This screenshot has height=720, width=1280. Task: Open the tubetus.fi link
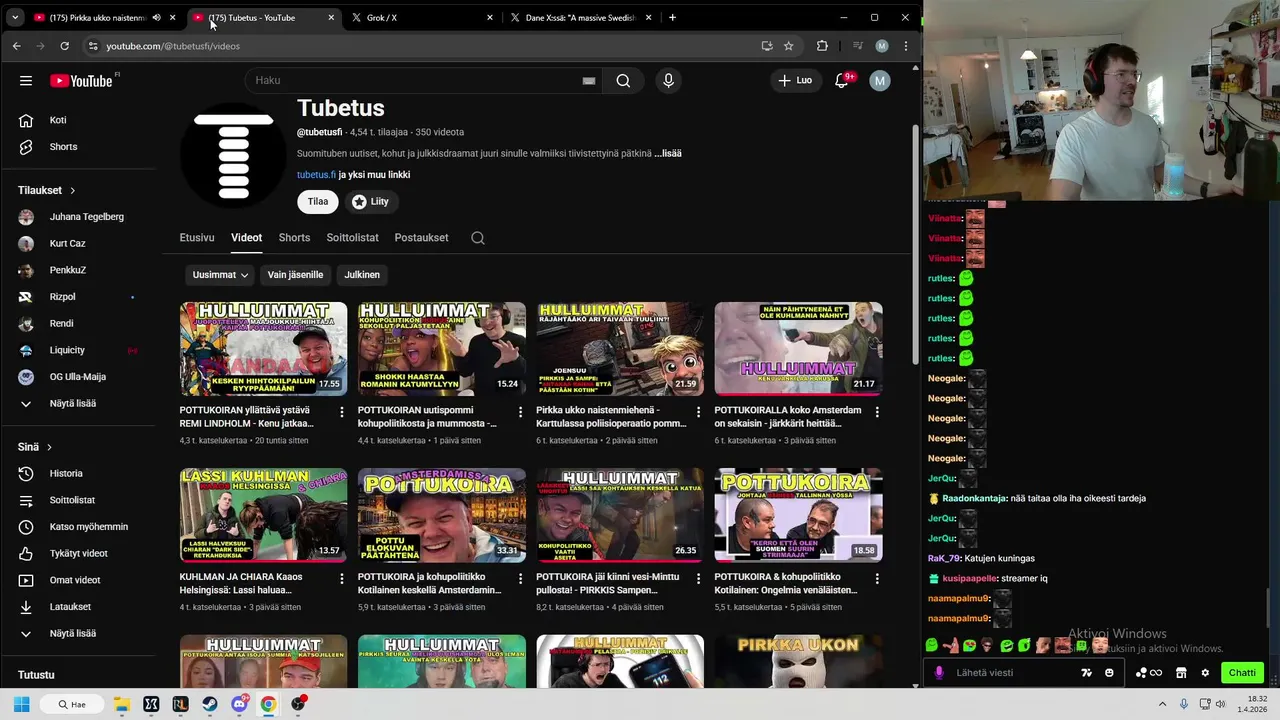click(x=316, y=175)
